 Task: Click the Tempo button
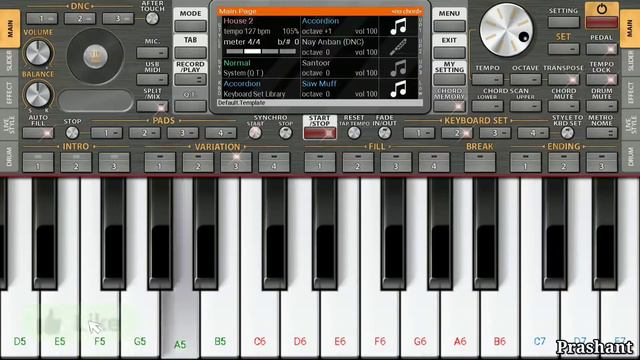(487, 79)
